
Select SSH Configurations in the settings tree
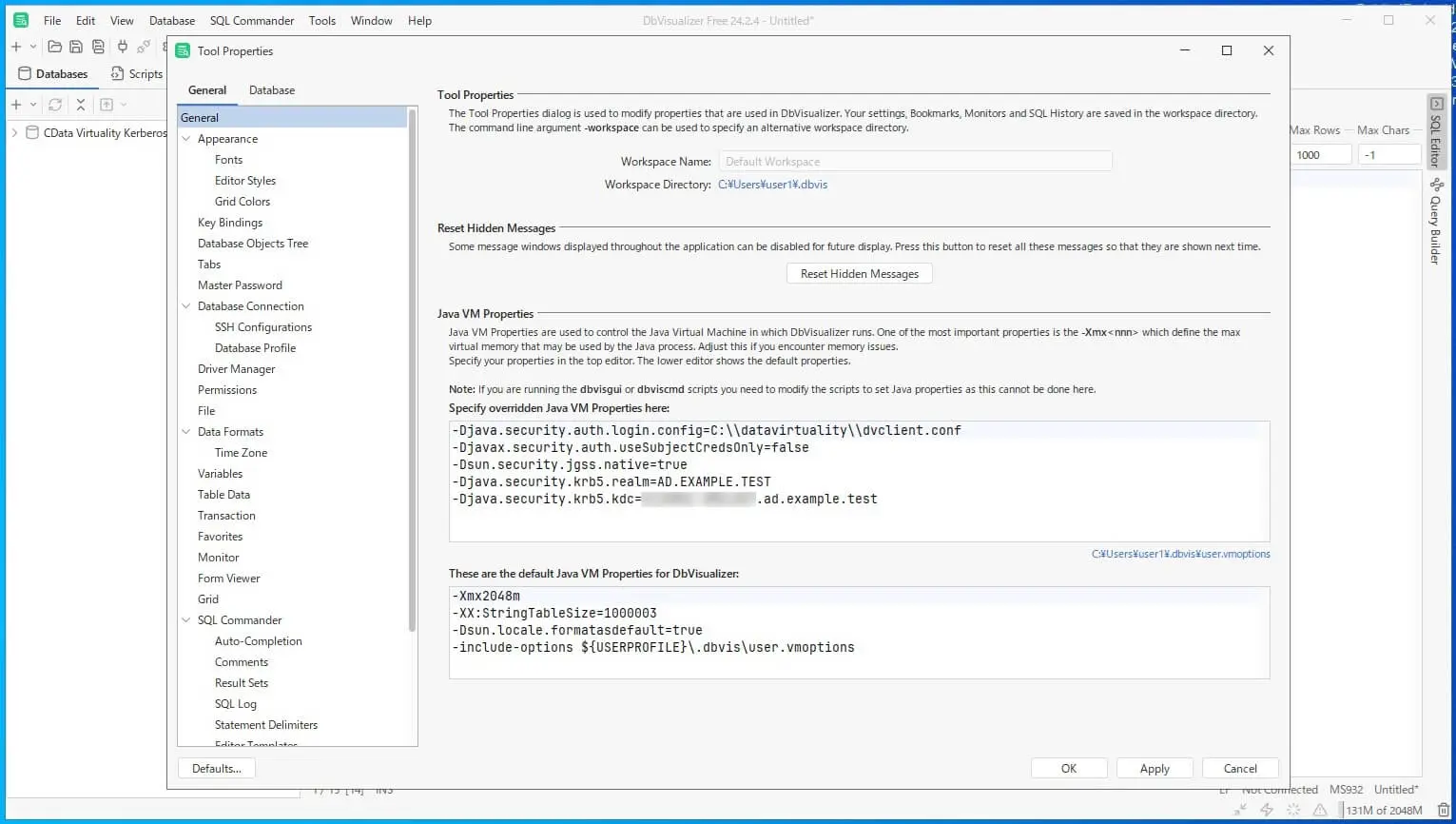click(x=263, y=327)
